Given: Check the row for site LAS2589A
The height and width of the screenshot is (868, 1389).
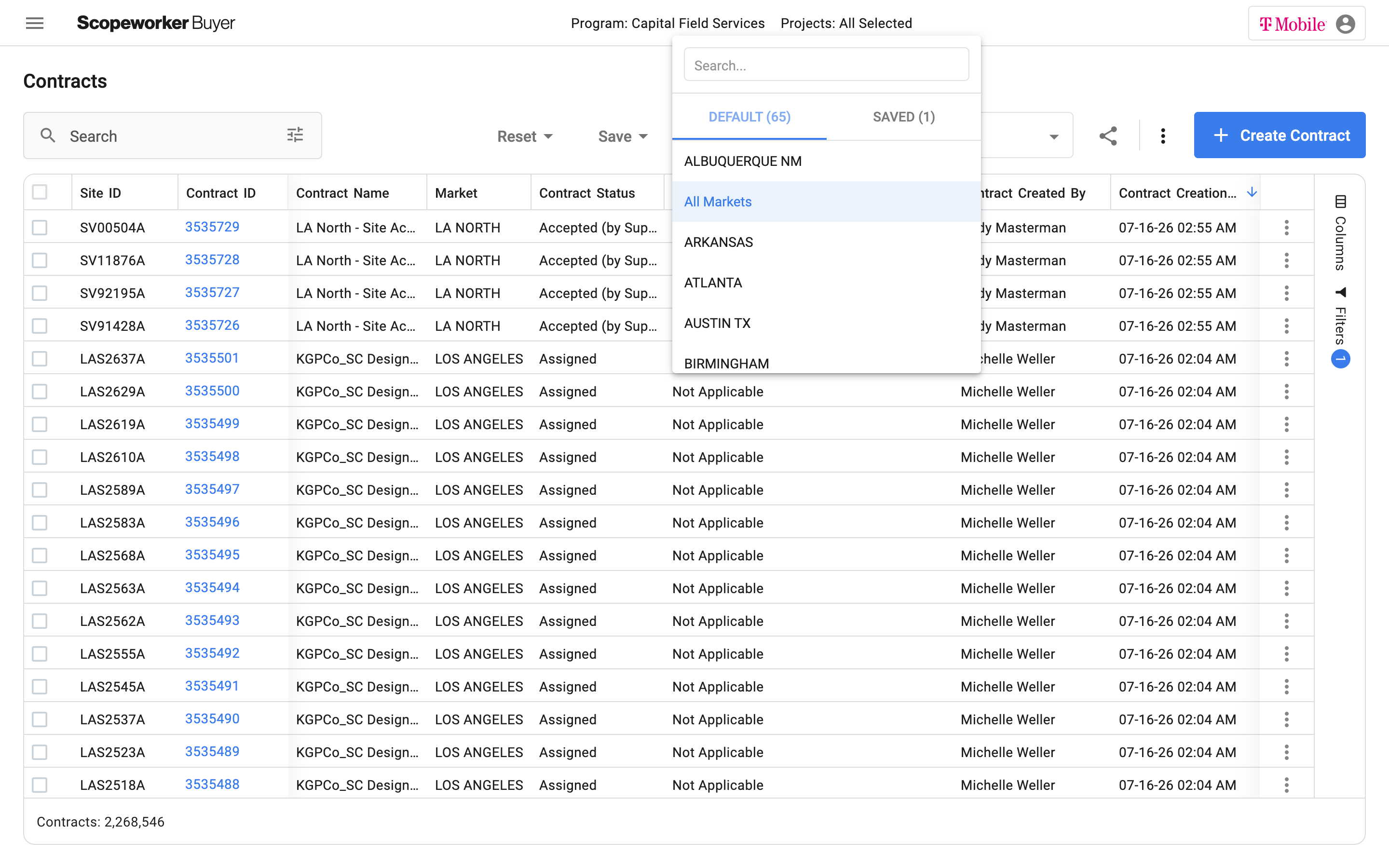Looking at the screenshot, I should [x=40, y=489].
